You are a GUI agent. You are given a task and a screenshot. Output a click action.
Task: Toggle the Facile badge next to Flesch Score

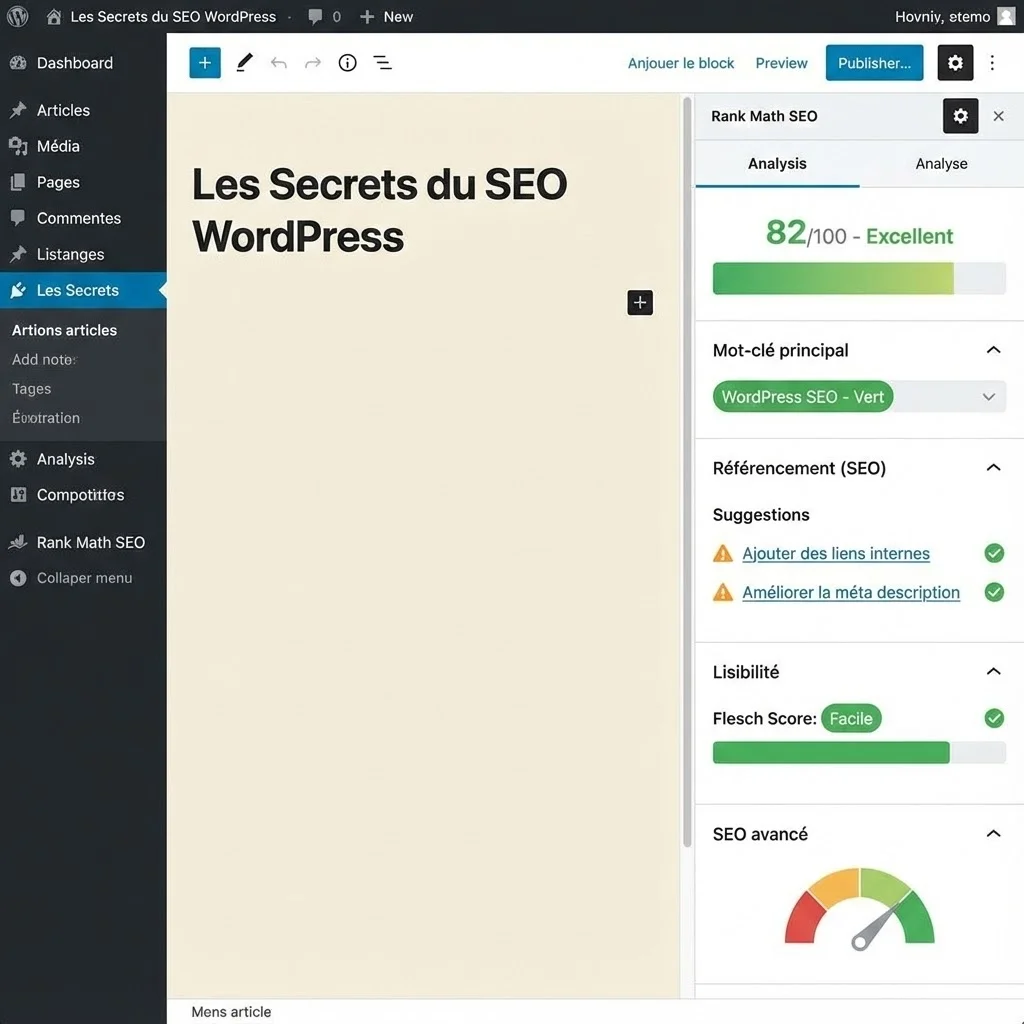pyautogui.click(x=851, y=718)
